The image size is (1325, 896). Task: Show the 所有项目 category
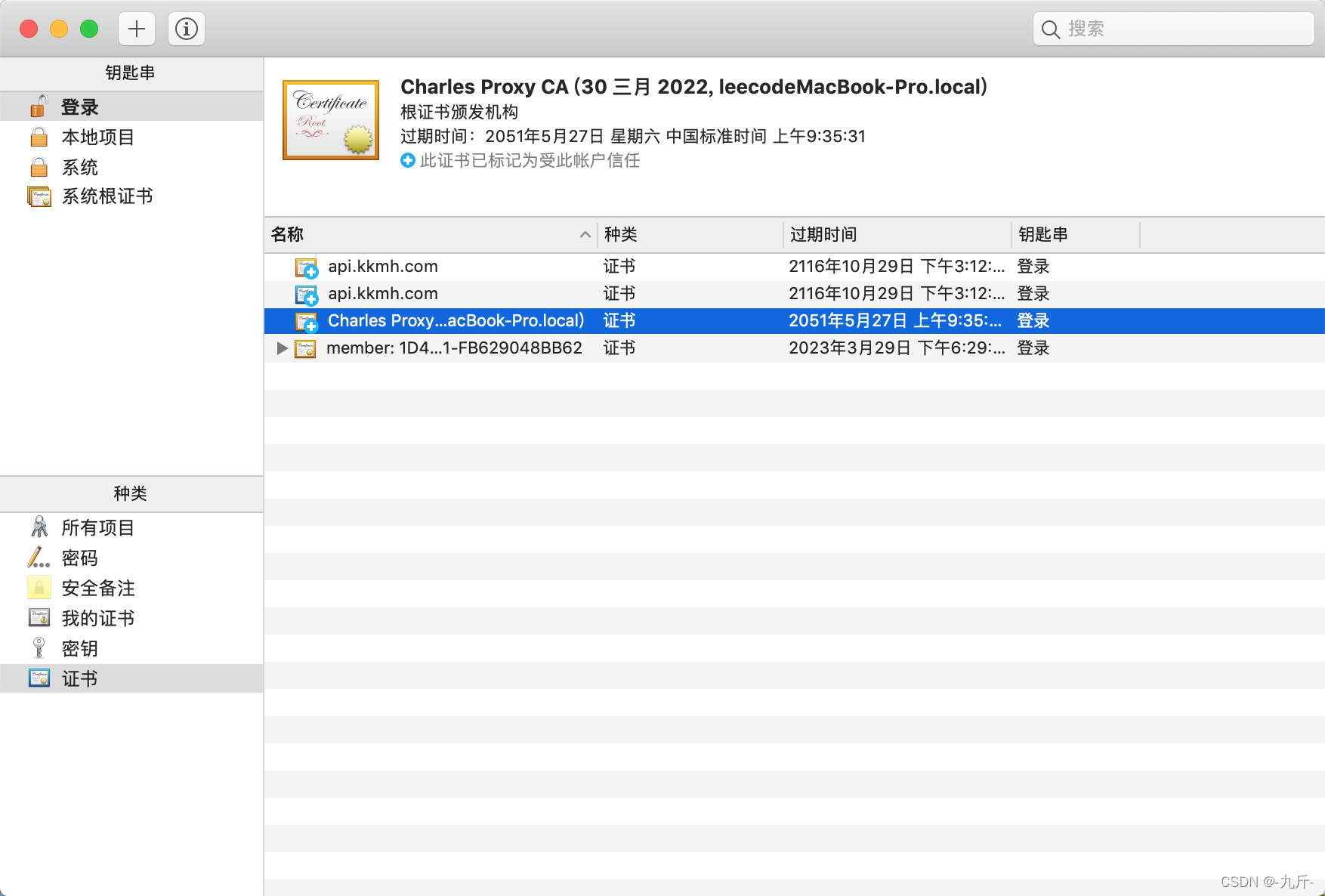pos(97,527)
